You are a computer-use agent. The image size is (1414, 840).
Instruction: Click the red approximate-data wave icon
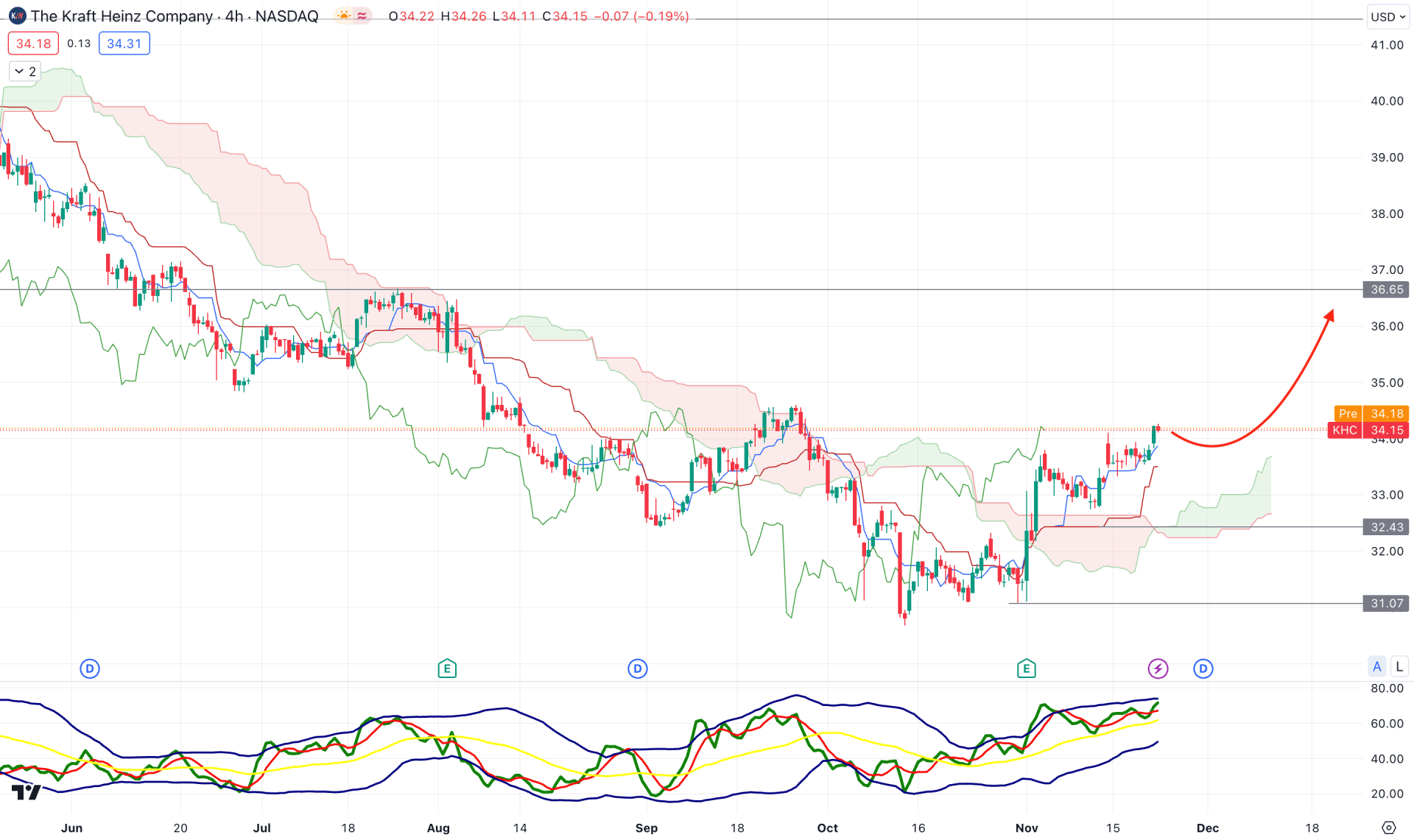pyautogui.click(x=362, y=15)
